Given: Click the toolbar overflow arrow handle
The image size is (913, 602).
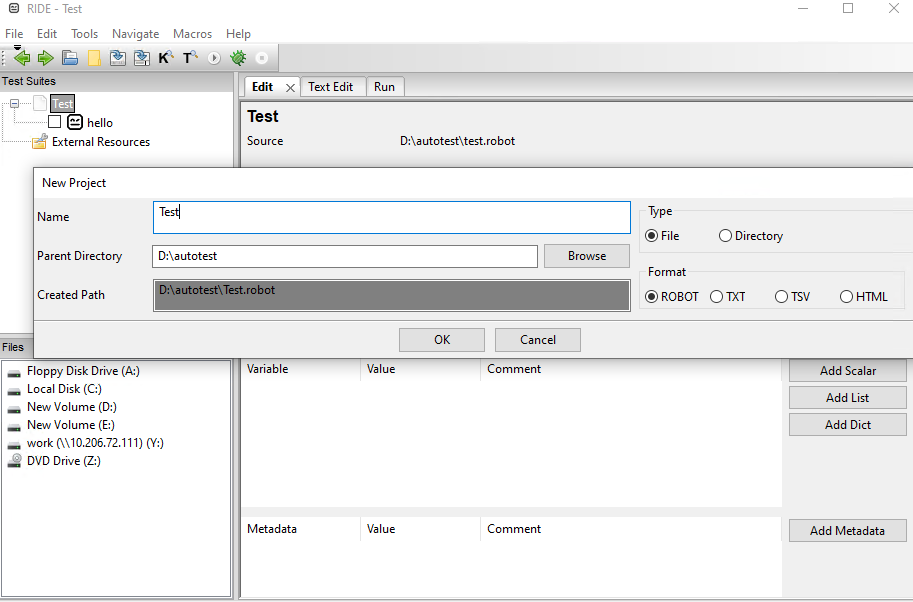Looking at the screenshot, I should click(x=17, y=48).
